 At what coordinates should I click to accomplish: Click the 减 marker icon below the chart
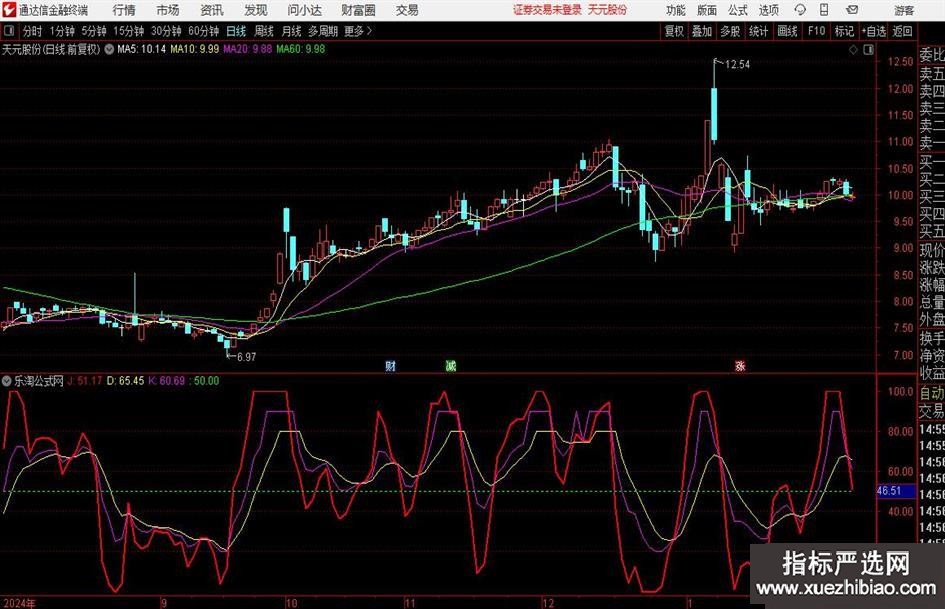coord(451,365)
